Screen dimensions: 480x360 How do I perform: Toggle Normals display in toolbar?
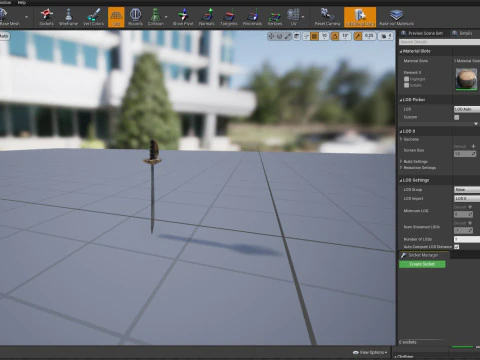click(x=207, y=17)
